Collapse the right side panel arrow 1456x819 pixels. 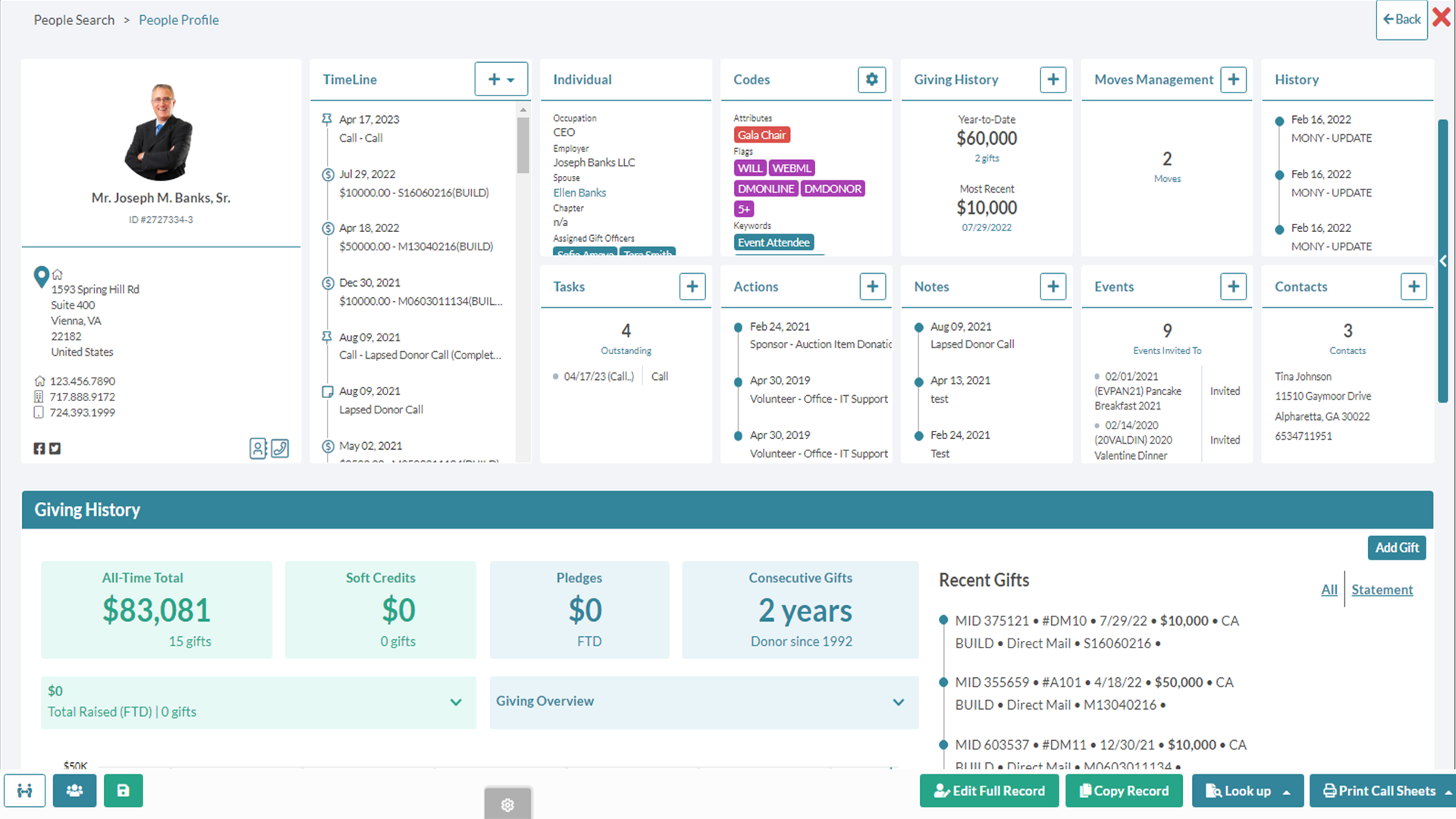click(1443, 261)
